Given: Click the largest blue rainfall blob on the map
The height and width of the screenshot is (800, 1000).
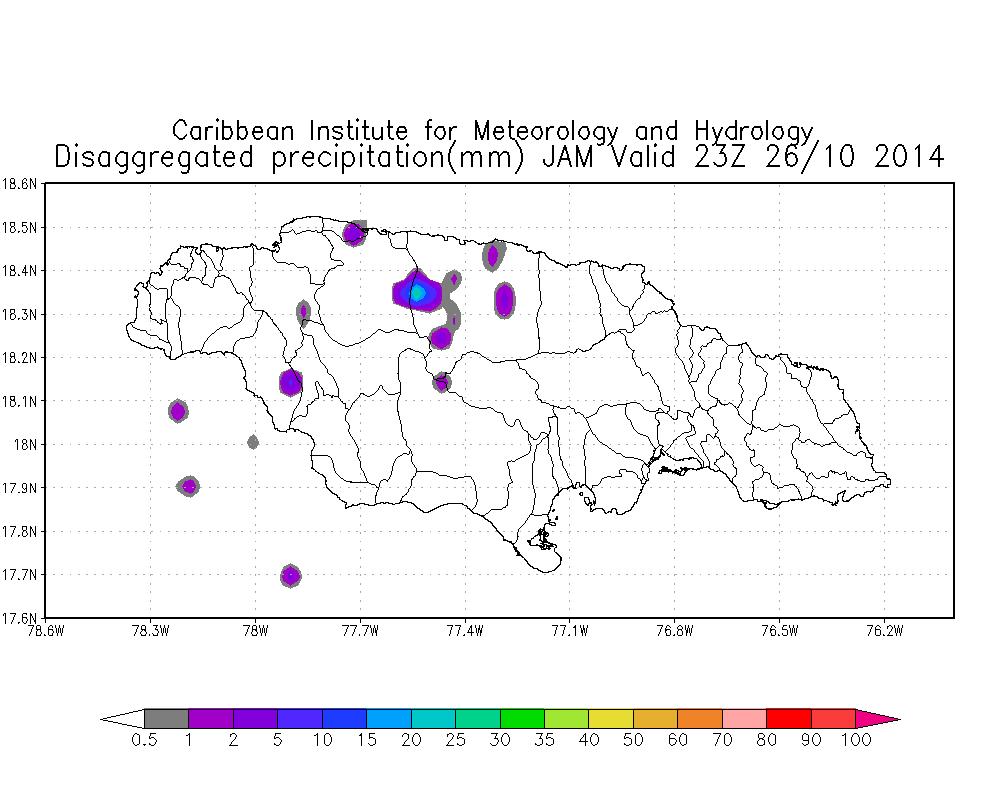Looking at the screenshot, I should point(417,292).
